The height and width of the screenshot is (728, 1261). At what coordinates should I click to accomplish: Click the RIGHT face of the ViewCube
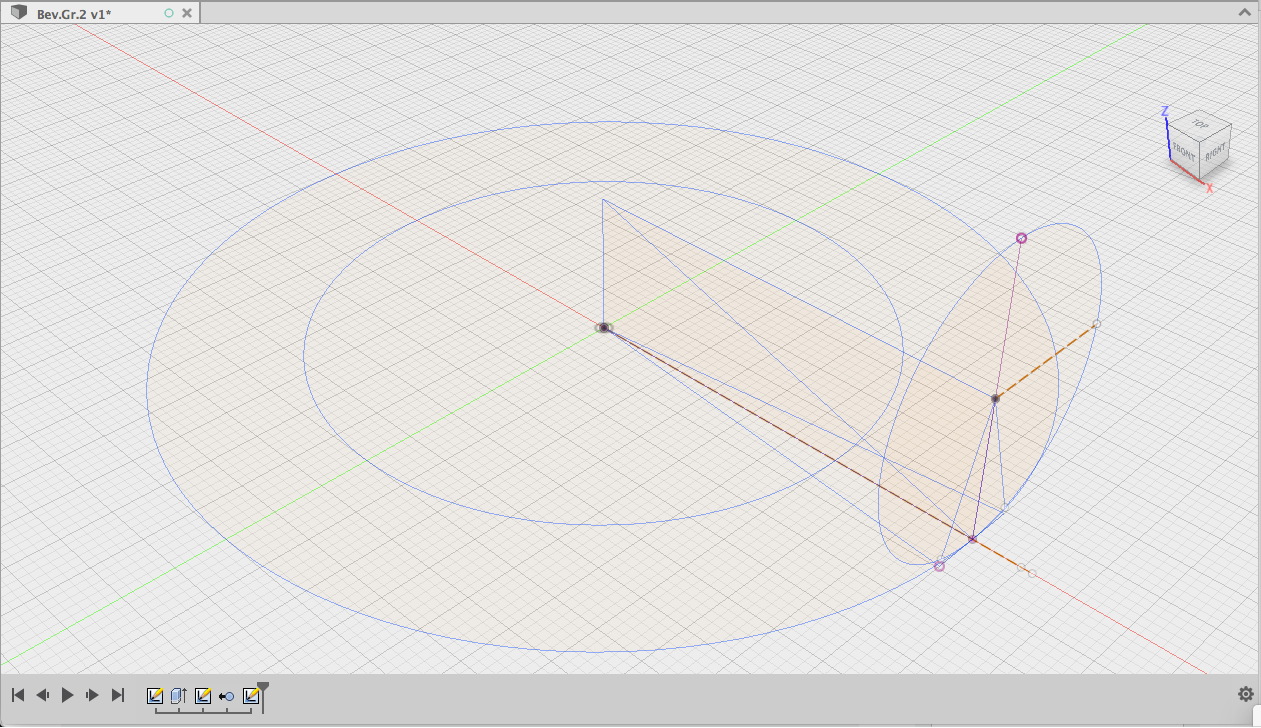pyautogui.click(x=1215, y=153)
